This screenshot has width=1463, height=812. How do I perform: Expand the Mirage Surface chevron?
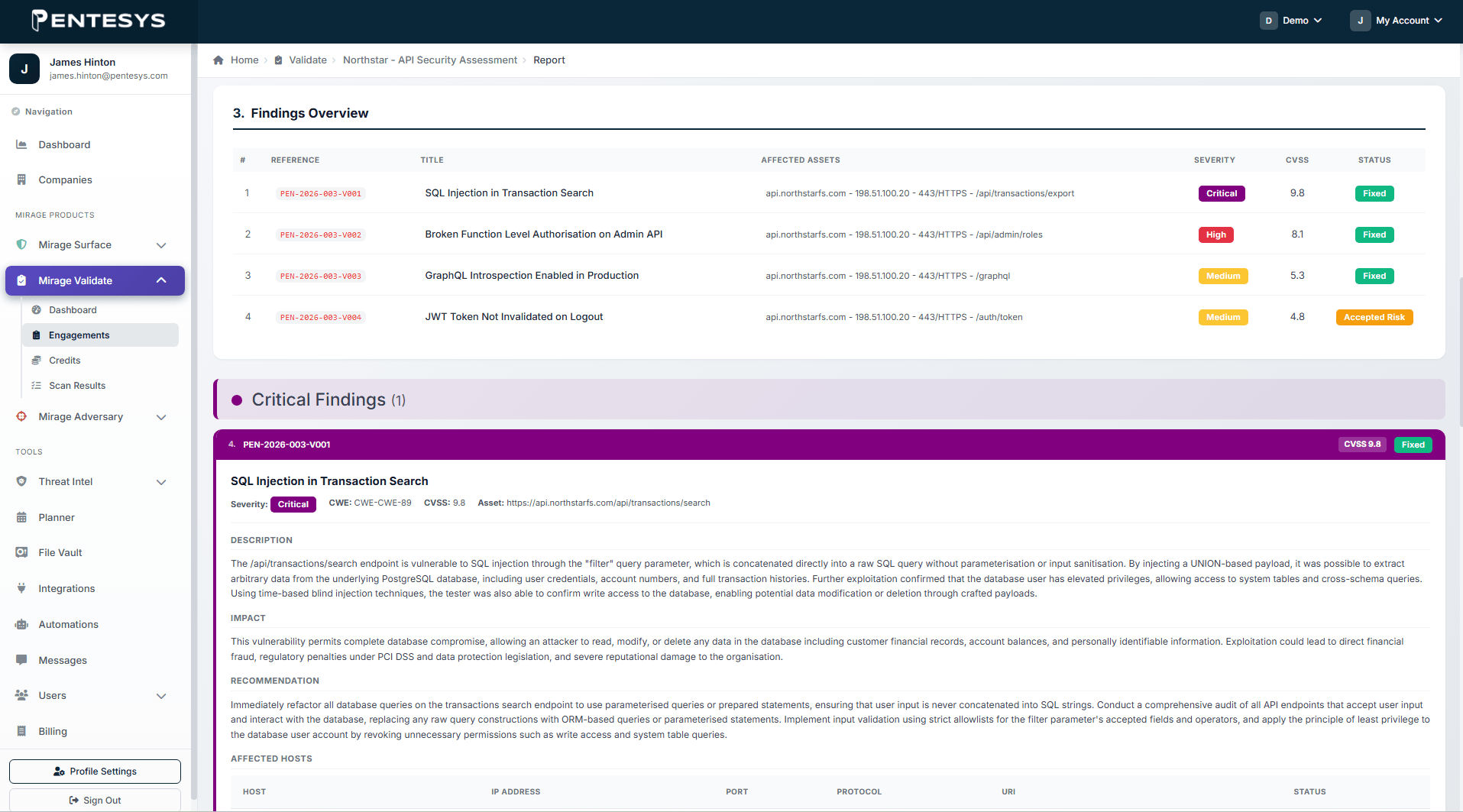point(161,245)
